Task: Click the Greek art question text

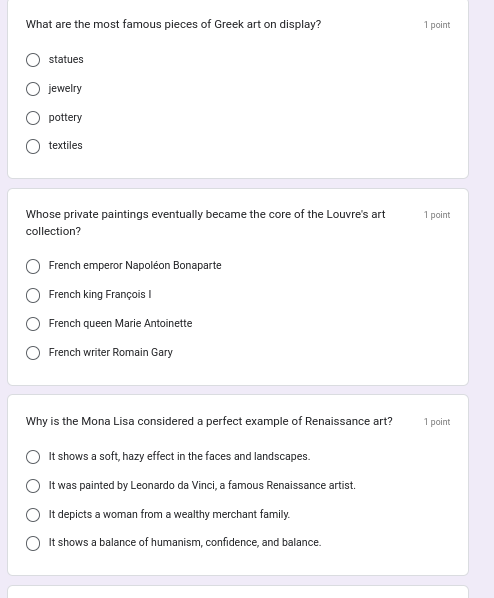Action: (174, 24)
